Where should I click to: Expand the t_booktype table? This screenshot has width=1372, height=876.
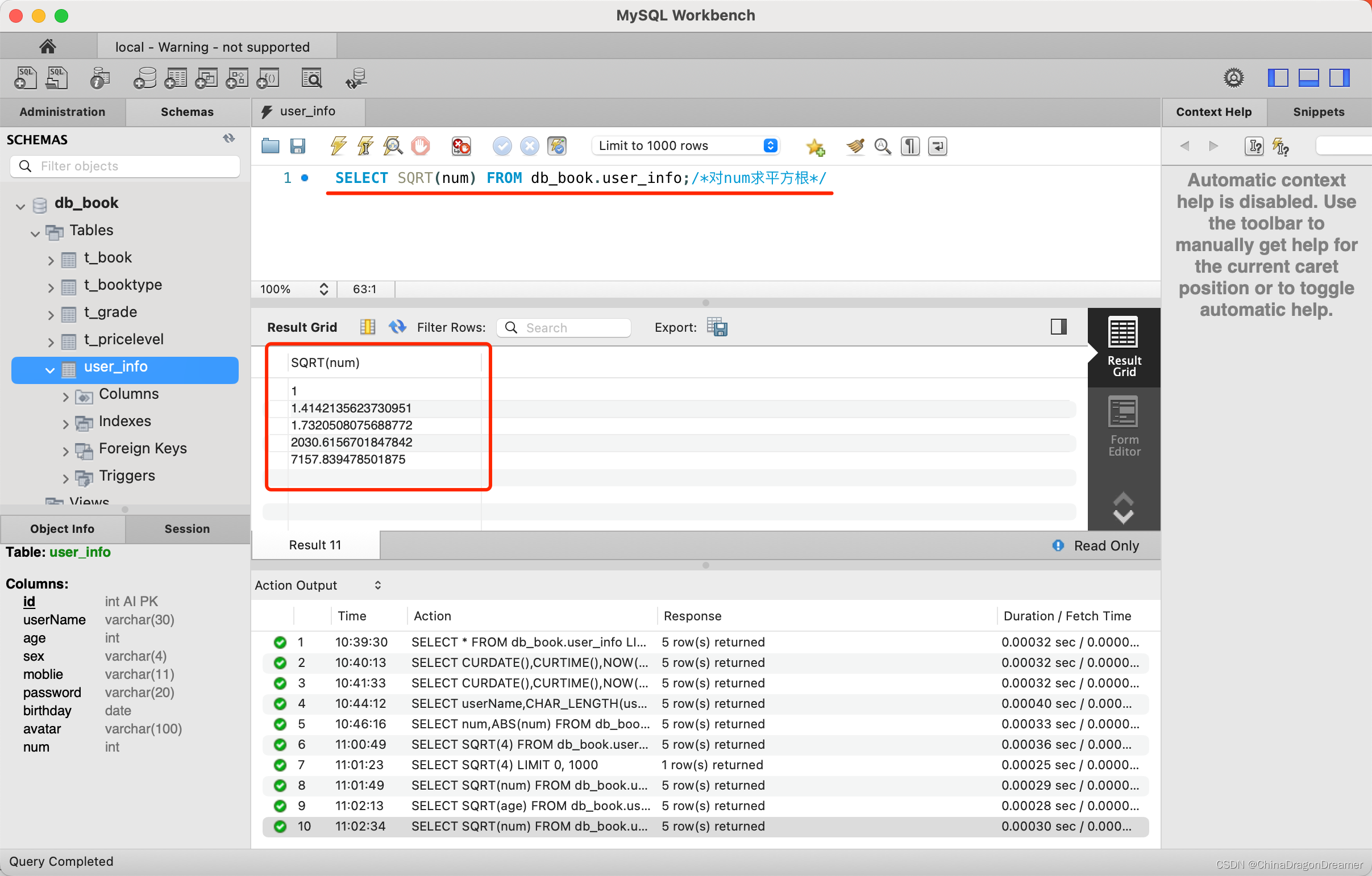[51, 287]
